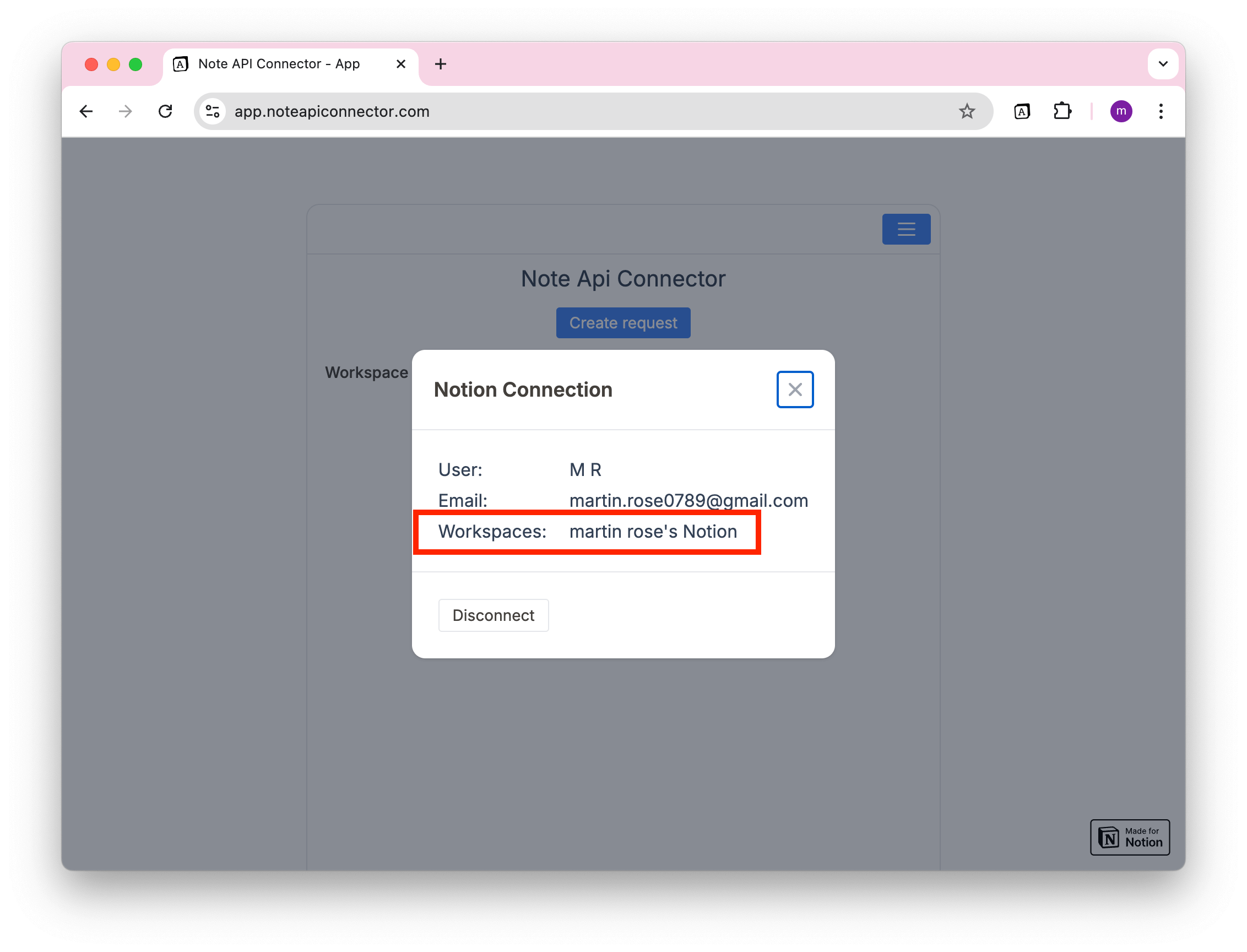This screenshot has width=1247, height=952.
Task: Open the tab search chevron
Action: coord(1163,63)
